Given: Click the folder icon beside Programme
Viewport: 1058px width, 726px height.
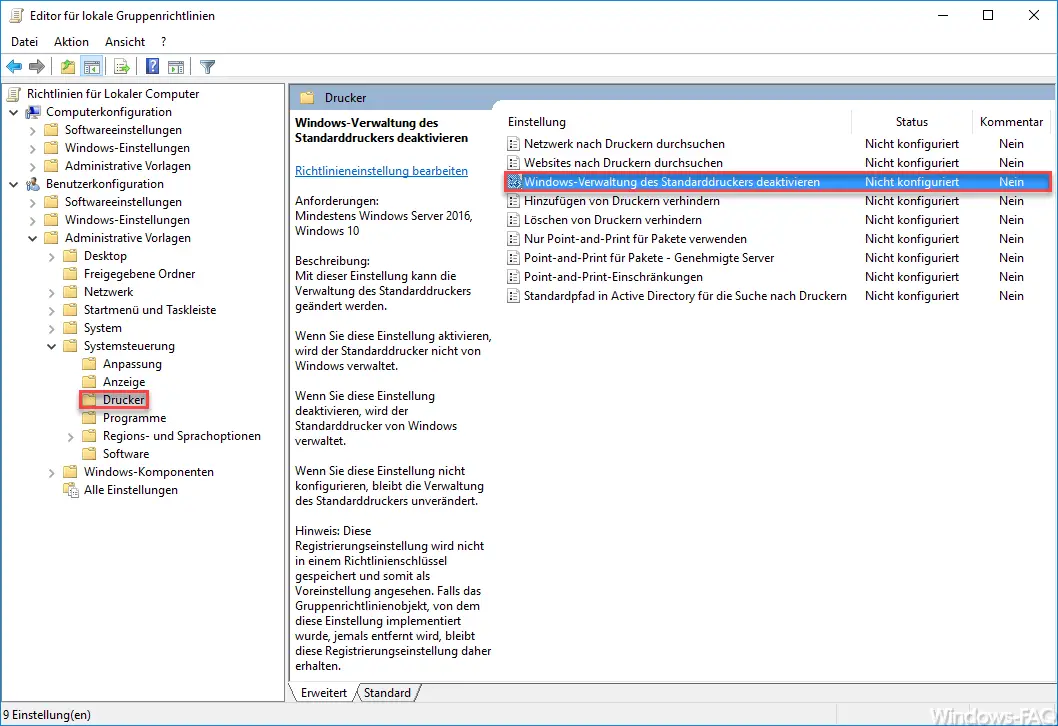Looking at the screenshot, I should (x=89, y=418).
